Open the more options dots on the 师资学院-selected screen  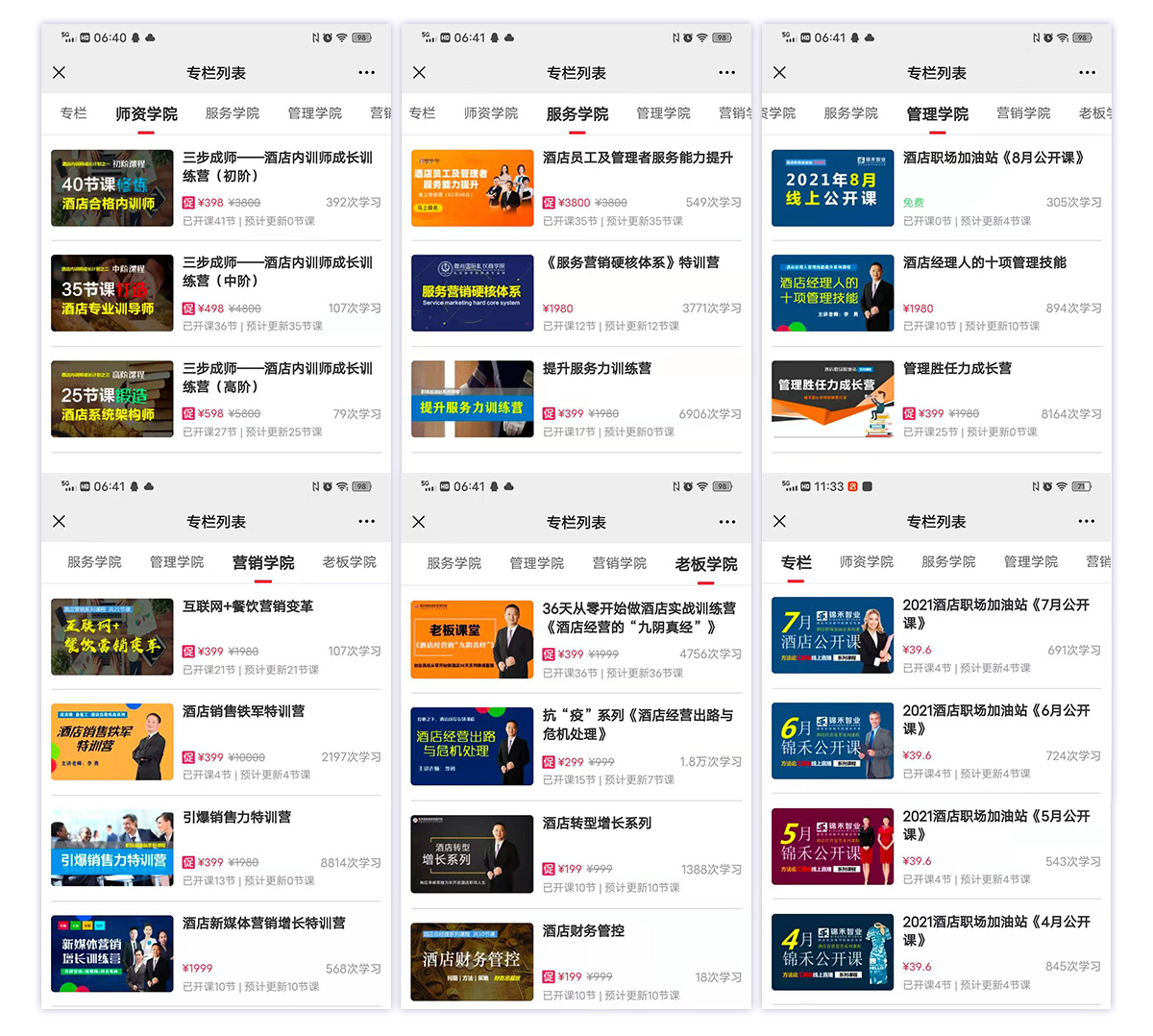click(x=367, y=73)
